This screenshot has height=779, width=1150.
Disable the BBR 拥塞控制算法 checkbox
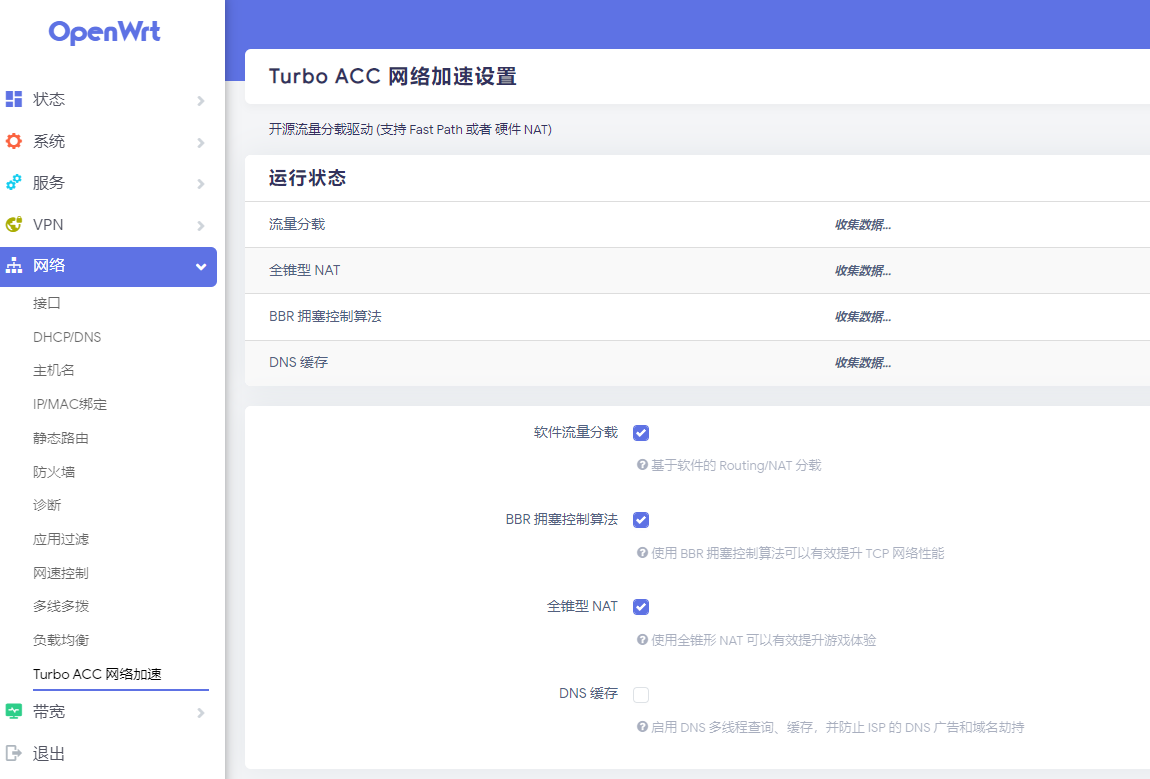640,519
